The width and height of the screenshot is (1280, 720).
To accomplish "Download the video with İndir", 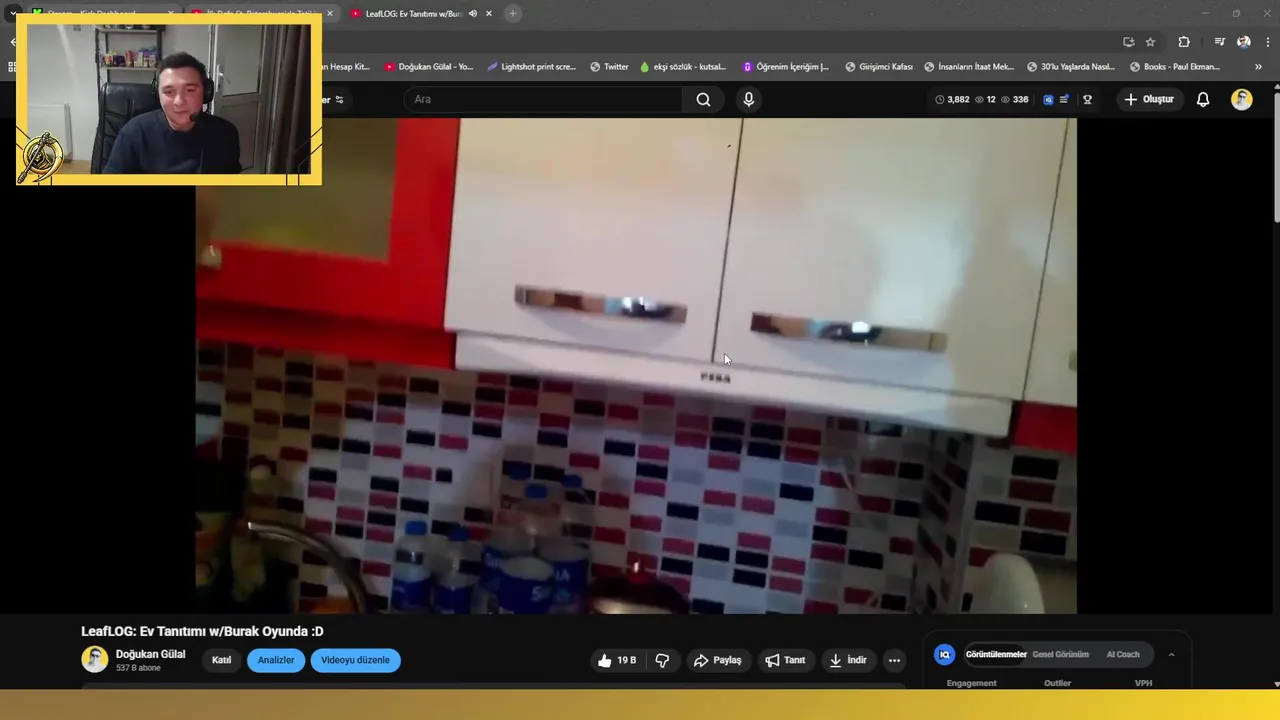I will click(x=848, y=660).
